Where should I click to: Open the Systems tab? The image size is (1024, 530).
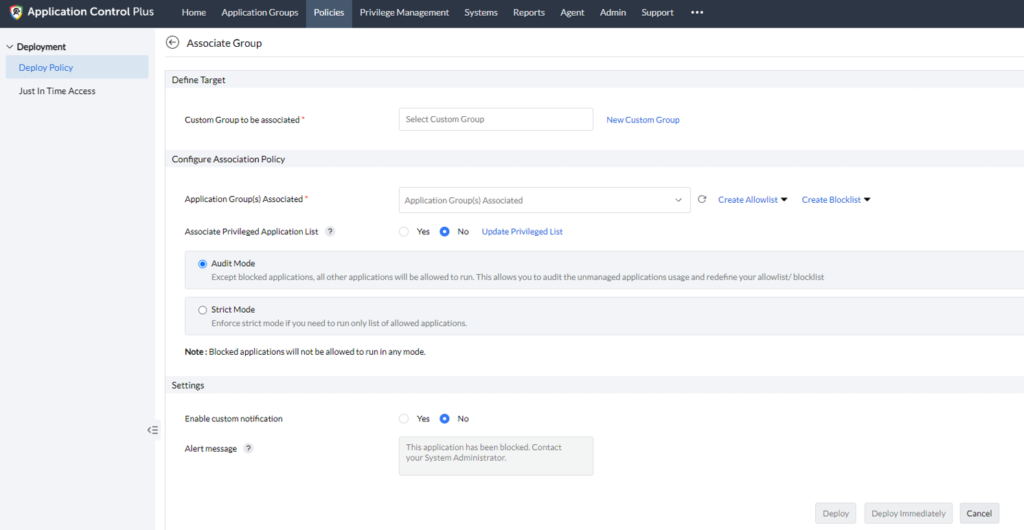(481, 12)
